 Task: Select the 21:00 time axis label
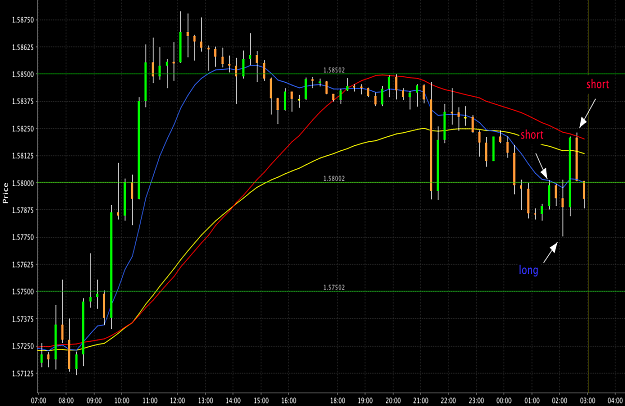point(421,400)
